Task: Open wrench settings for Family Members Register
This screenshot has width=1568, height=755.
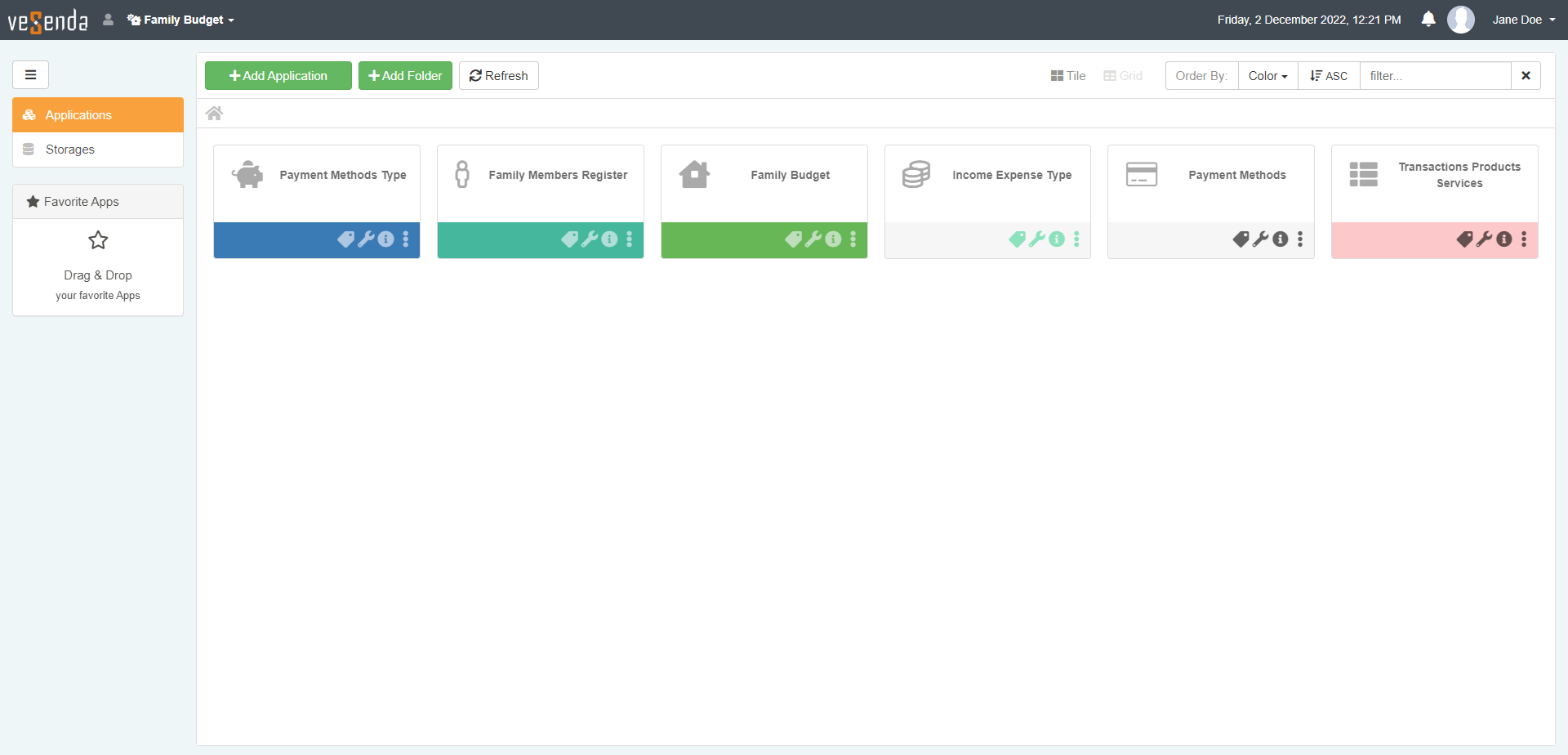Action: (590, 239)
